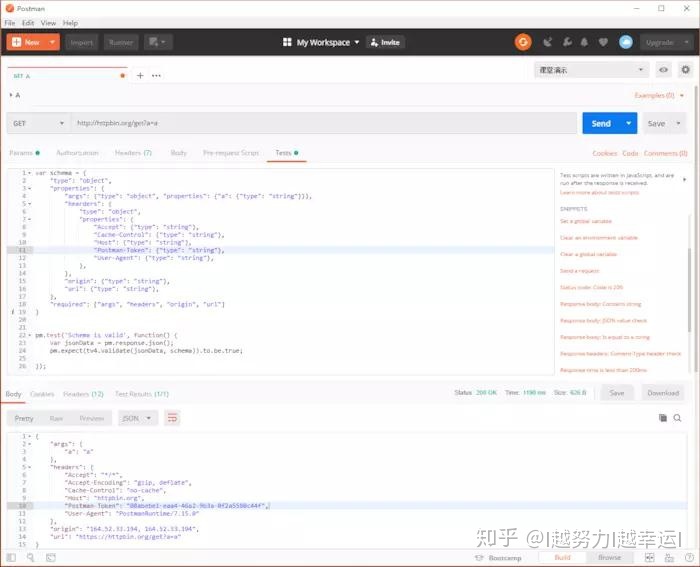Open the Send button dropdown arrow
Image resolution: width=700 pixels, height=567 pixels.
pyautogui.click(x=629, y=123)
